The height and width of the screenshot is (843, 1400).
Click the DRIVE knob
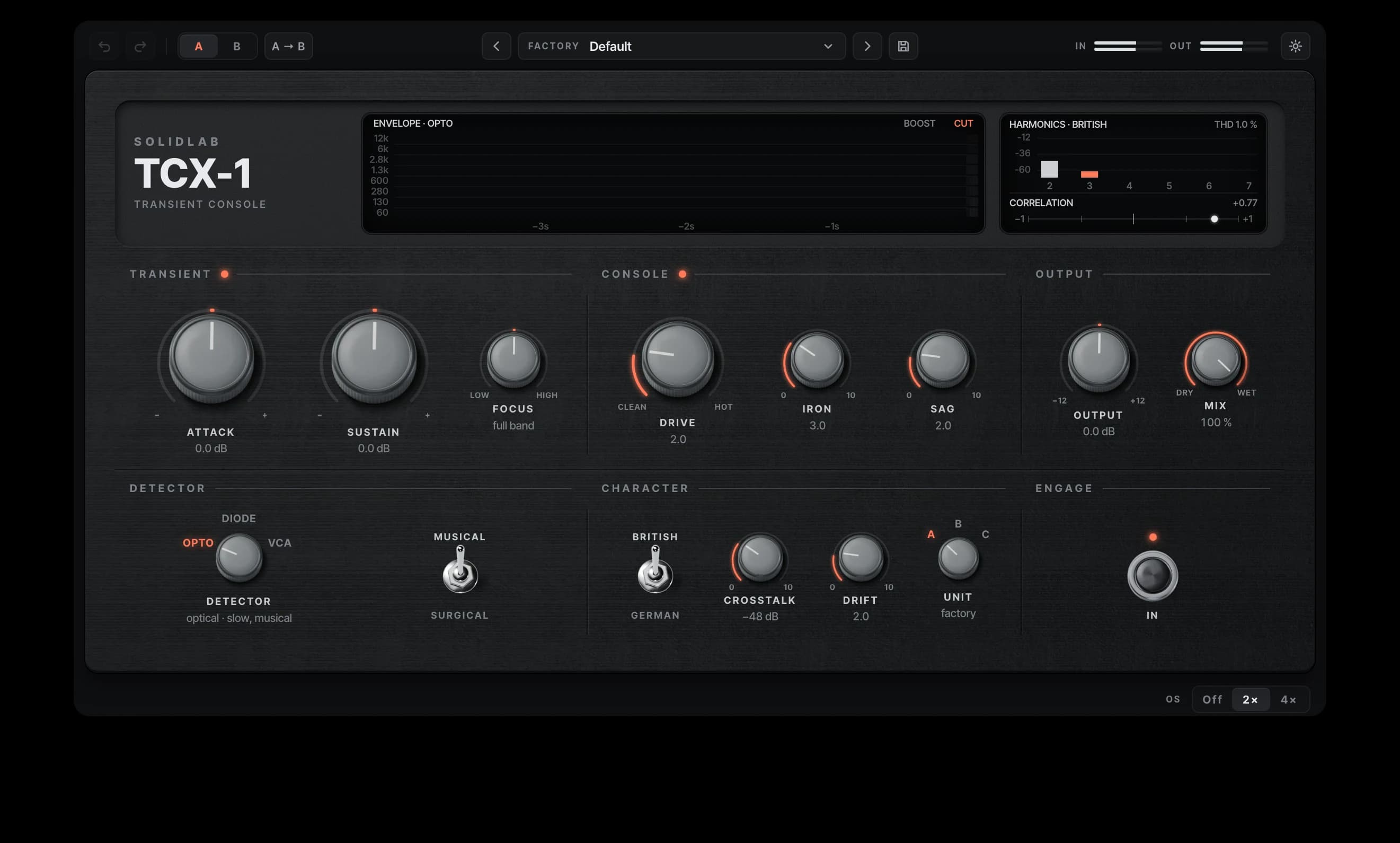pos(678,358)
